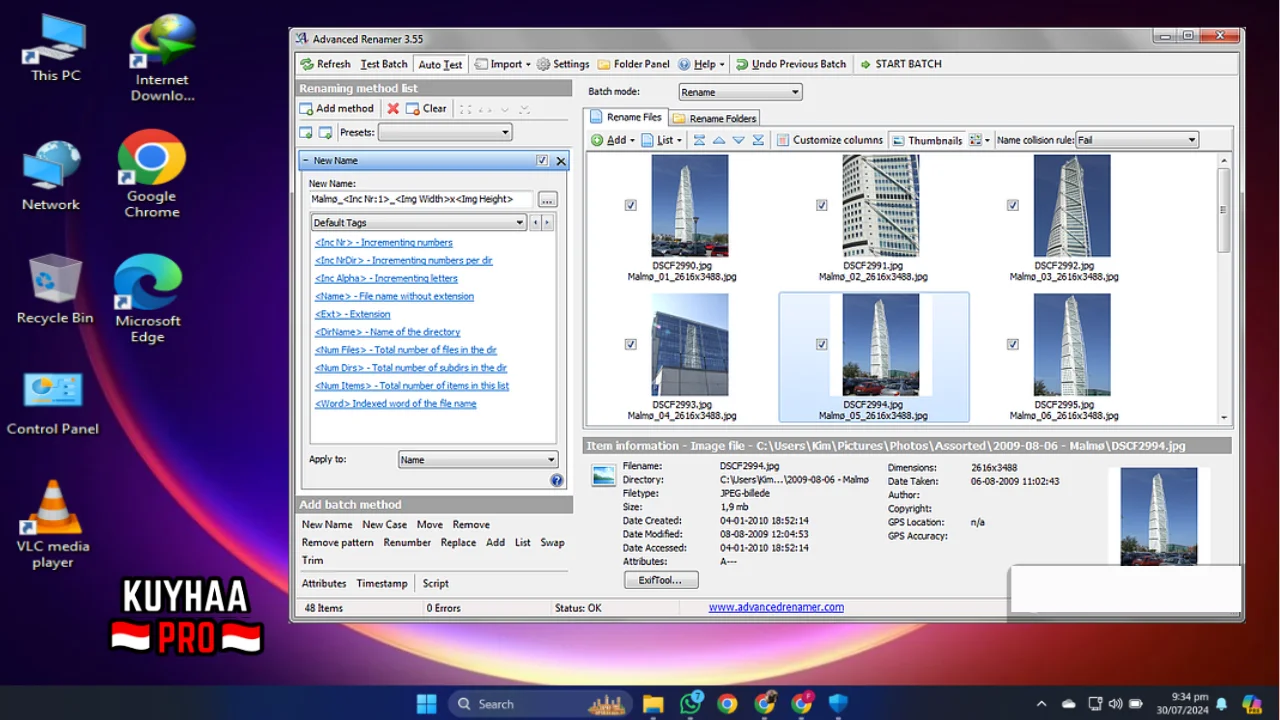Uncheck the DSCF2990.jpg checkbox
The height and width of the screenshot is (720, 1280).
[x=631, y=205]
